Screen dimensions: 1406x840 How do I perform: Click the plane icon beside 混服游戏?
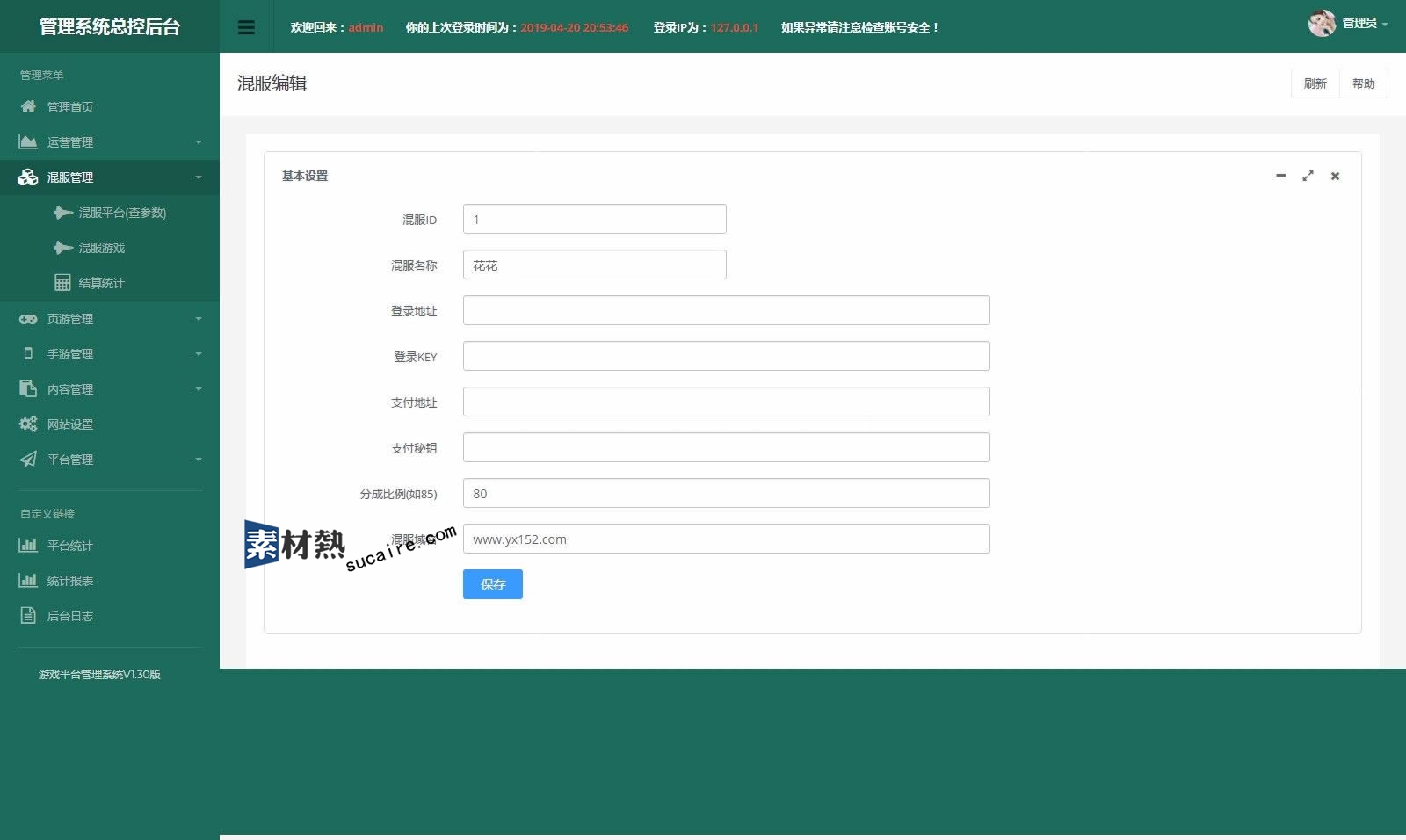pos(63,248)
